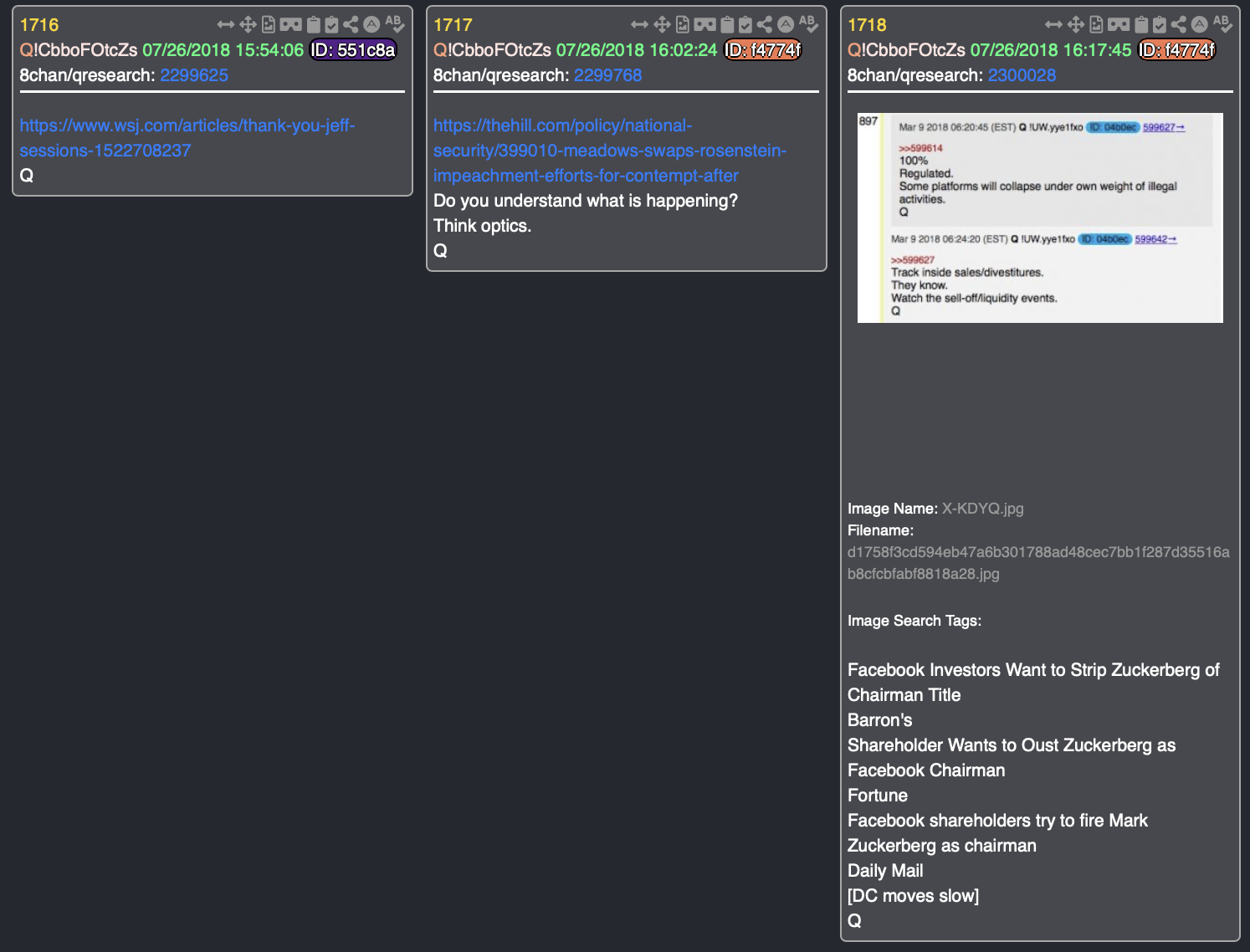Screen dimensions: 1250x952
Task: Open thehill.com meadows-swaps-rosenstein link
Action: [610, 151]
